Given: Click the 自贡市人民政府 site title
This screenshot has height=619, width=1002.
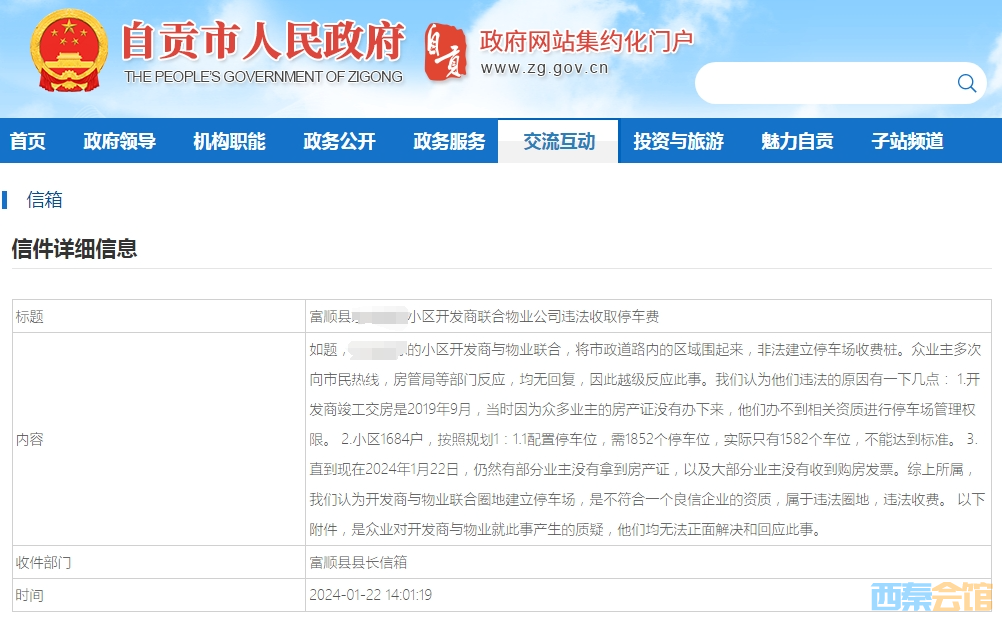Looking at the screenshot, I should click(262, 42).
